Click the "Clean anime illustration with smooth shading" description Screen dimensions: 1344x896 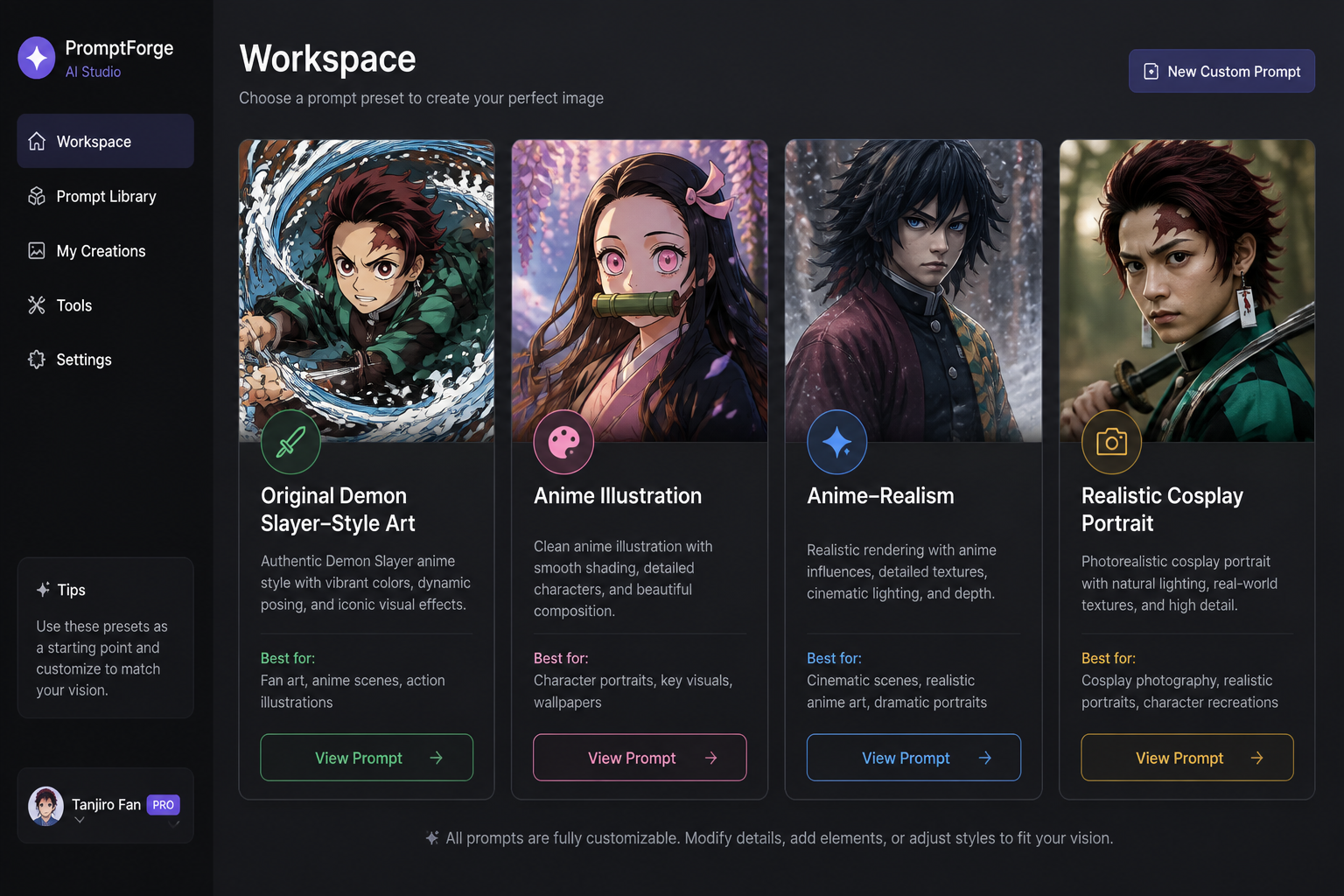[x=623, y=578]
